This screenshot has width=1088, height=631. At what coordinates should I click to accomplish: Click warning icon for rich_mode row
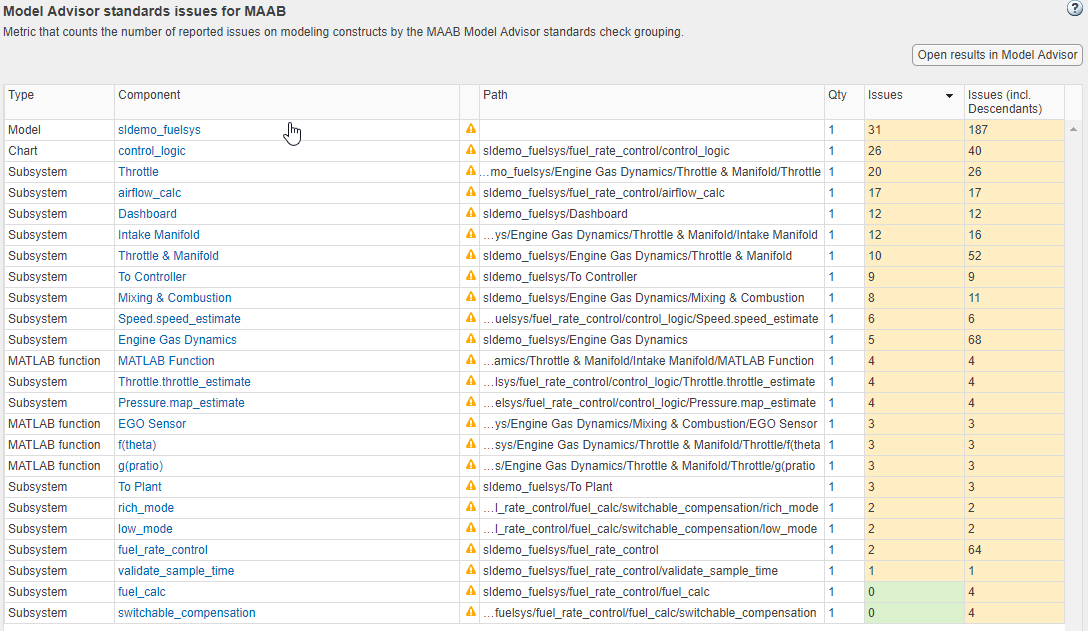(471, 507)
